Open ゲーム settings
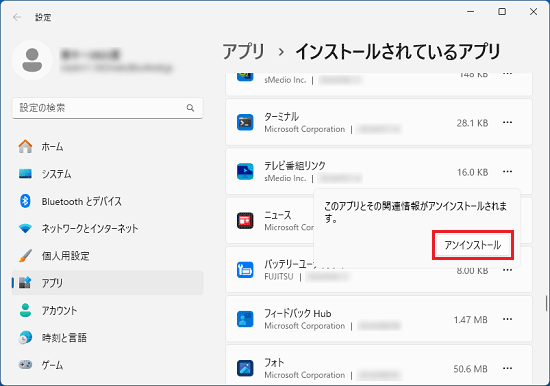 107,365
